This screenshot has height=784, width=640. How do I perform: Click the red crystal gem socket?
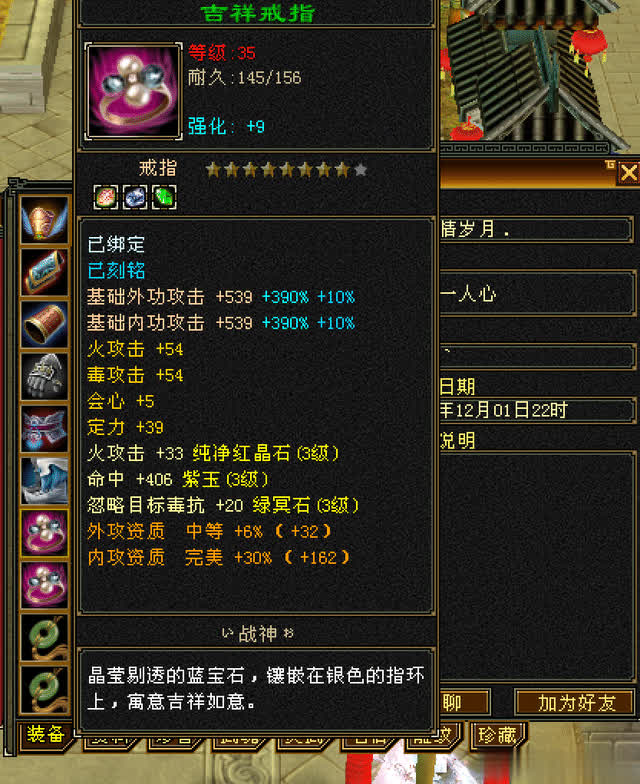tap(106, 197)
